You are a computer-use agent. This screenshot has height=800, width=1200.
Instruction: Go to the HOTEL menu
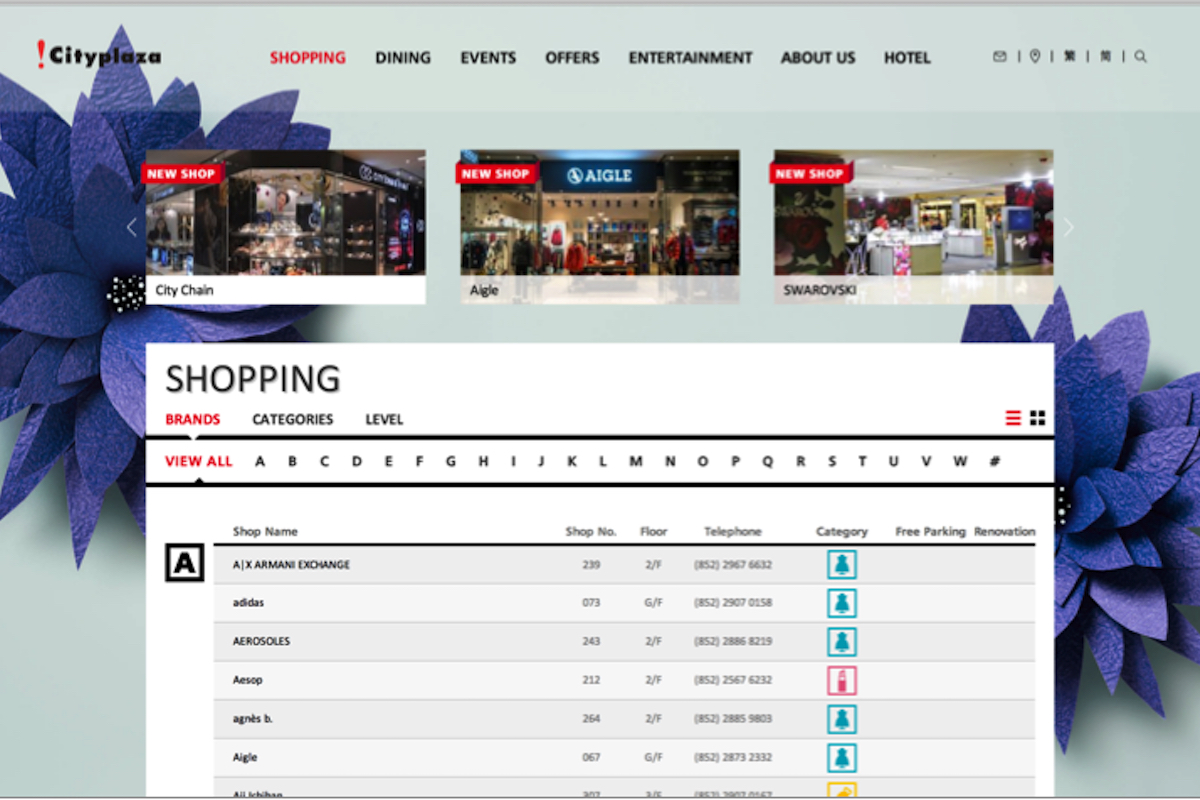[x=907, y=58]
